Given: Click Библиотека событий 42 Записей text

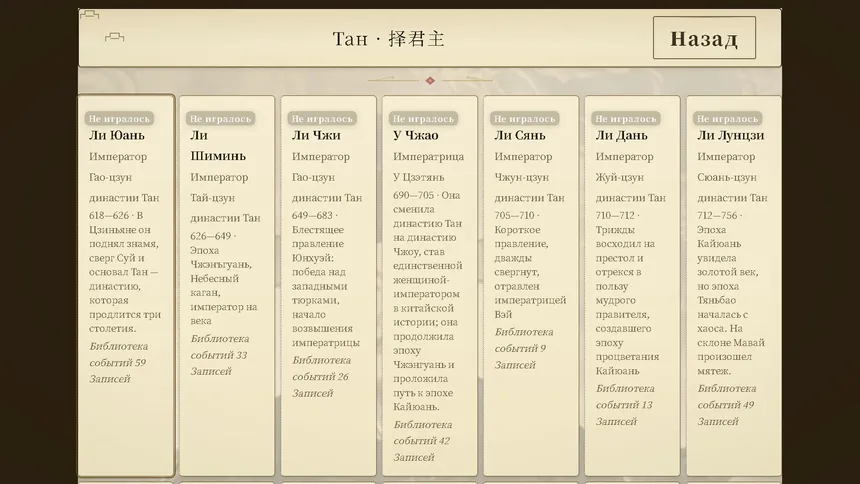Looking at the screenshot, I should pos(422,441).
